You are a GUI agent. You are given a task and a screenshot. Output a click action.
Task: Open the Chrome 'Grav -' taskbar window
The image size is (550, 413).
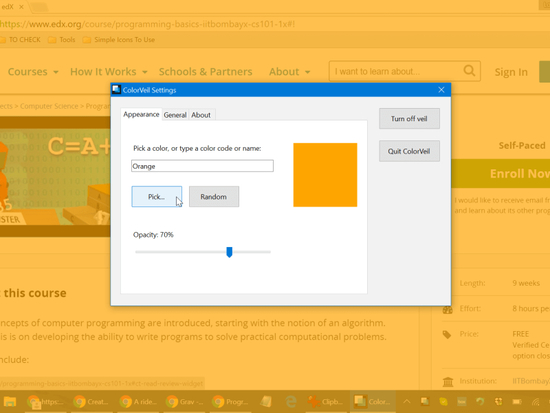[x=185, y=401]
